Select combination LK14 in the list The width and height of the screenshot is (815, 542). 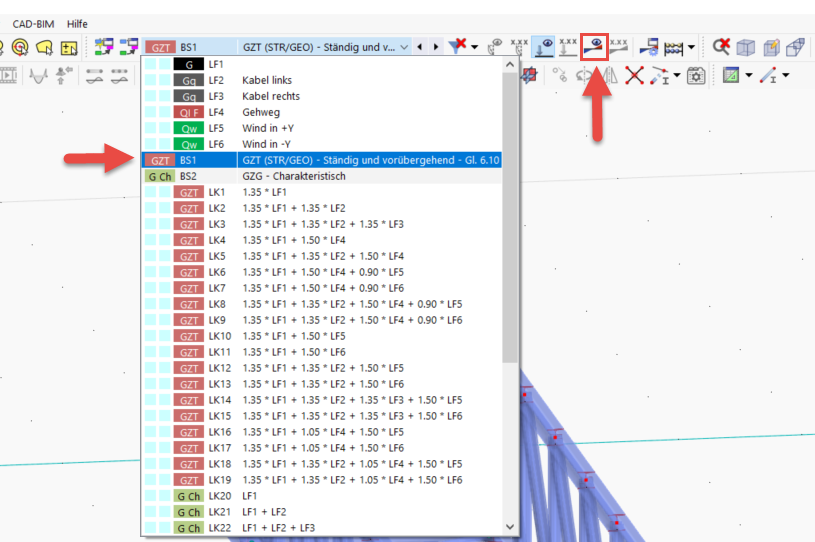[322, 400]
